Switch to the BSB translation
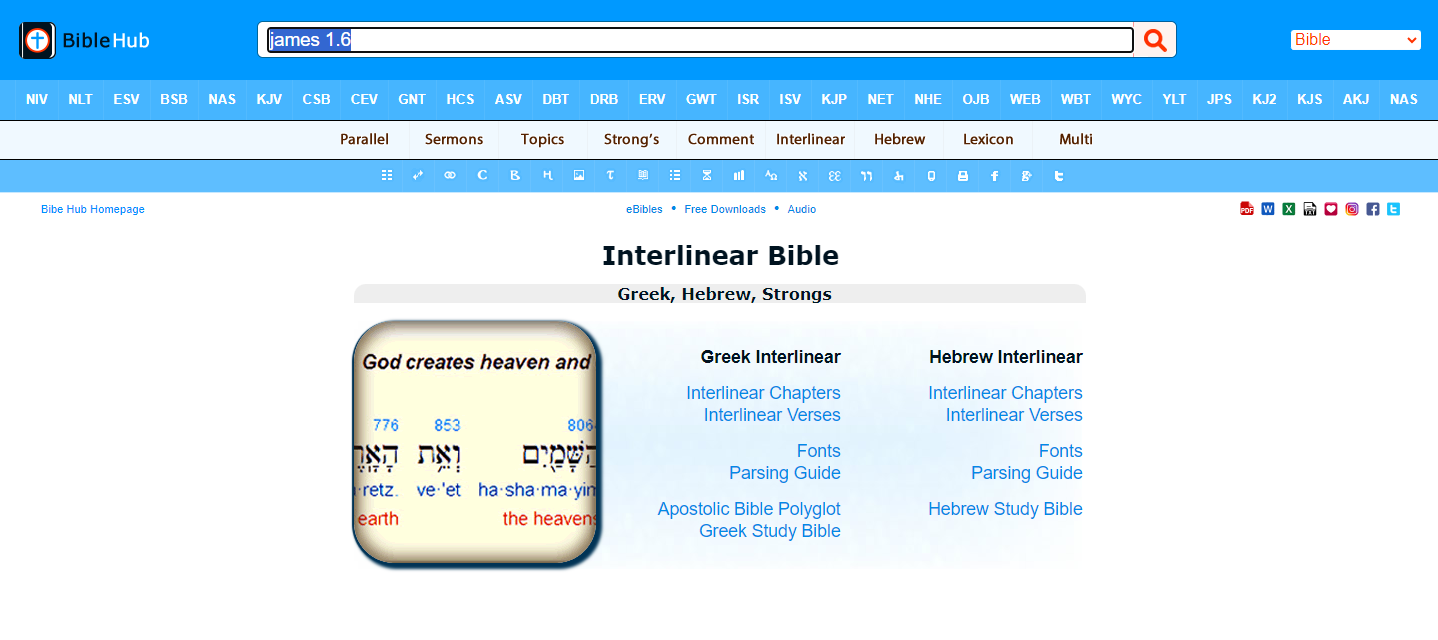This screenshot has width=1438, height=640. click(x=174, y=99)
